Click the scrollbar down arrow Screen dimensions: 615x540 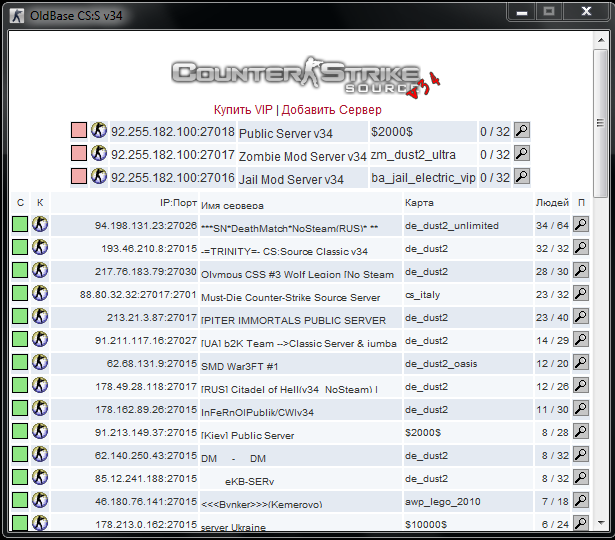(x=600, y=523)
